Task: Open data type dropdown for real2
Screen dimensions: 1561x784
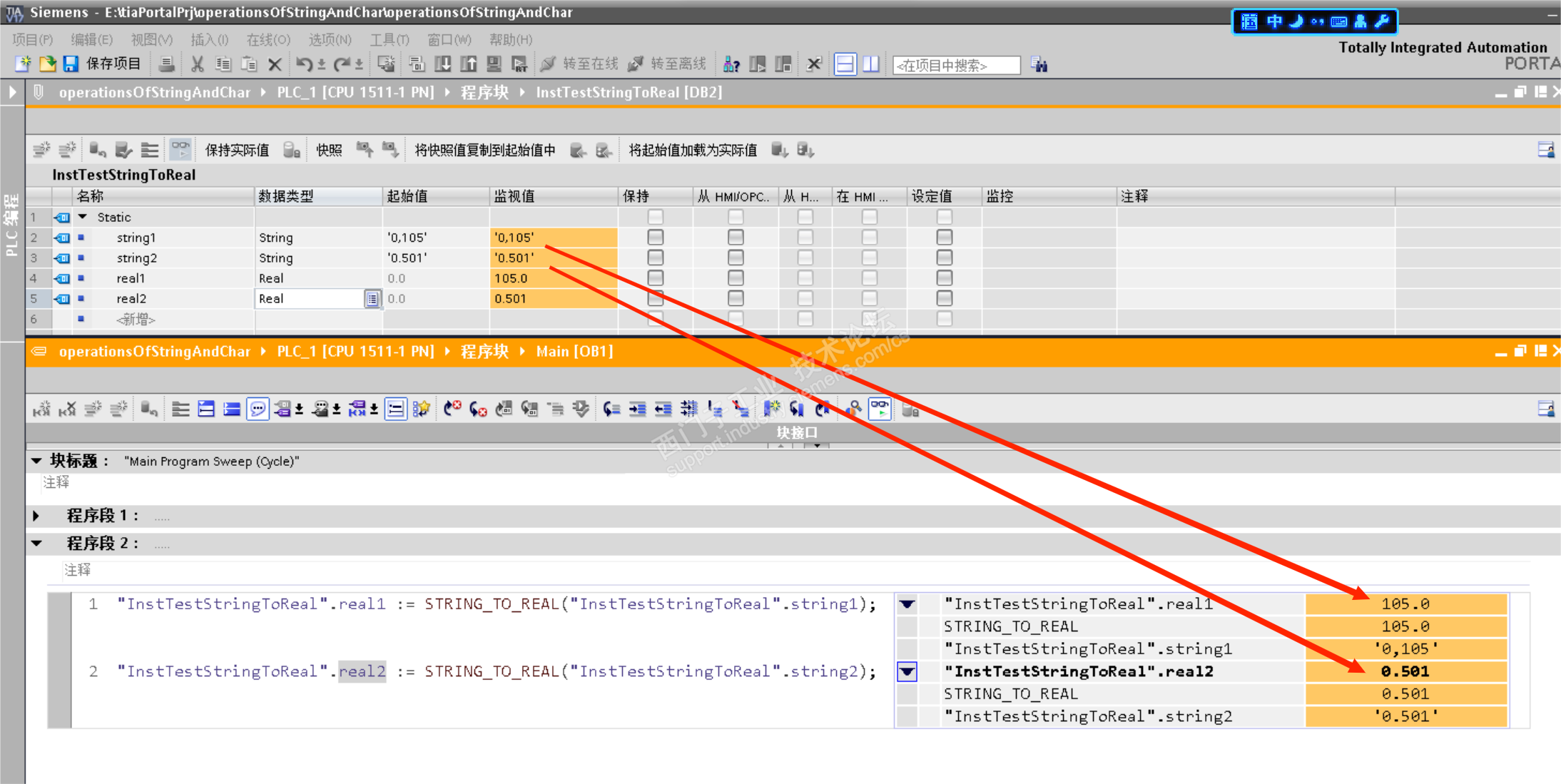Action: pyautogui.click(x=372, y=299)
